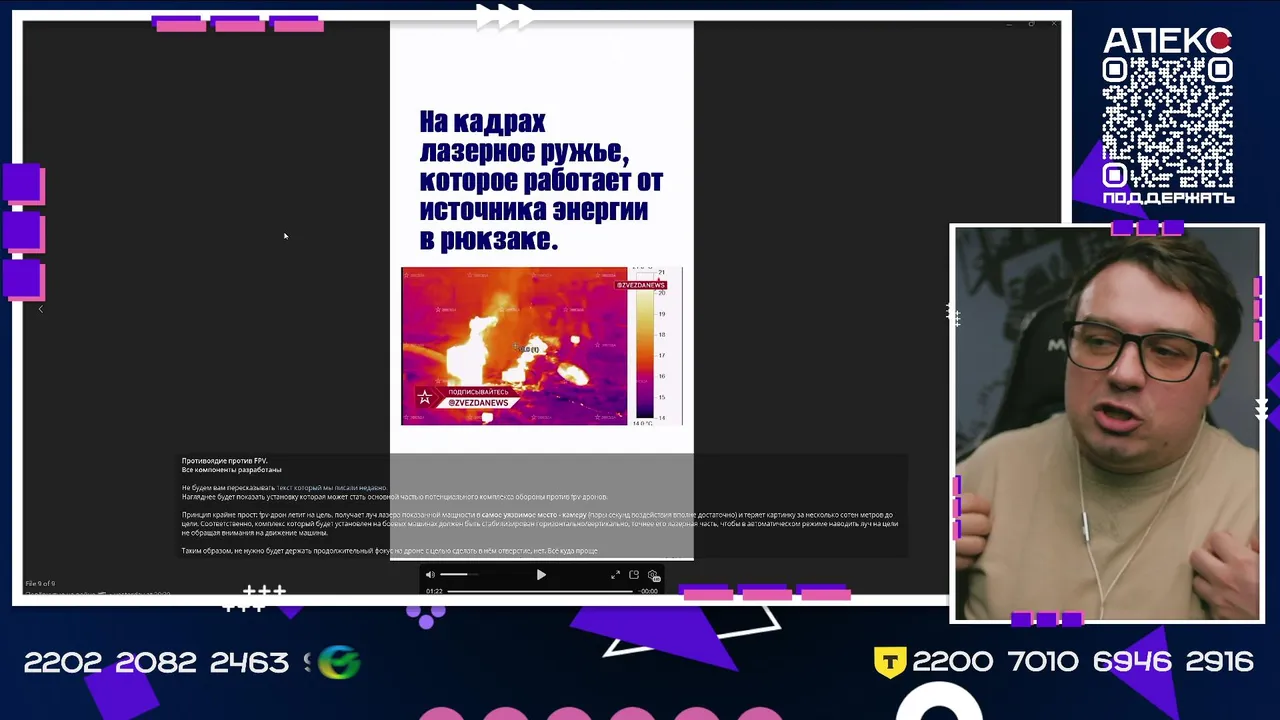Click the streamer webcam overlay
The image size is (1280, 720).
tap(1107, 423)
